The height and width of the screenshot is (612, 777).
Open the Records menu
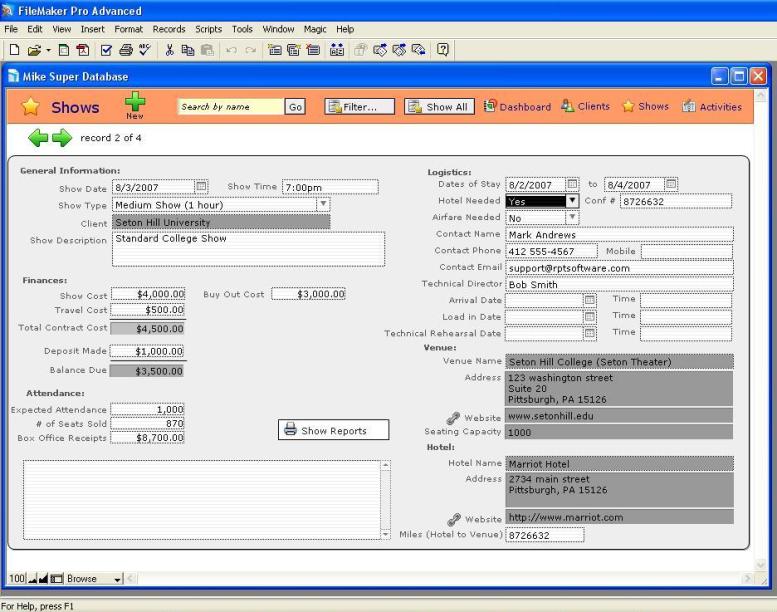tap(169, 29)
